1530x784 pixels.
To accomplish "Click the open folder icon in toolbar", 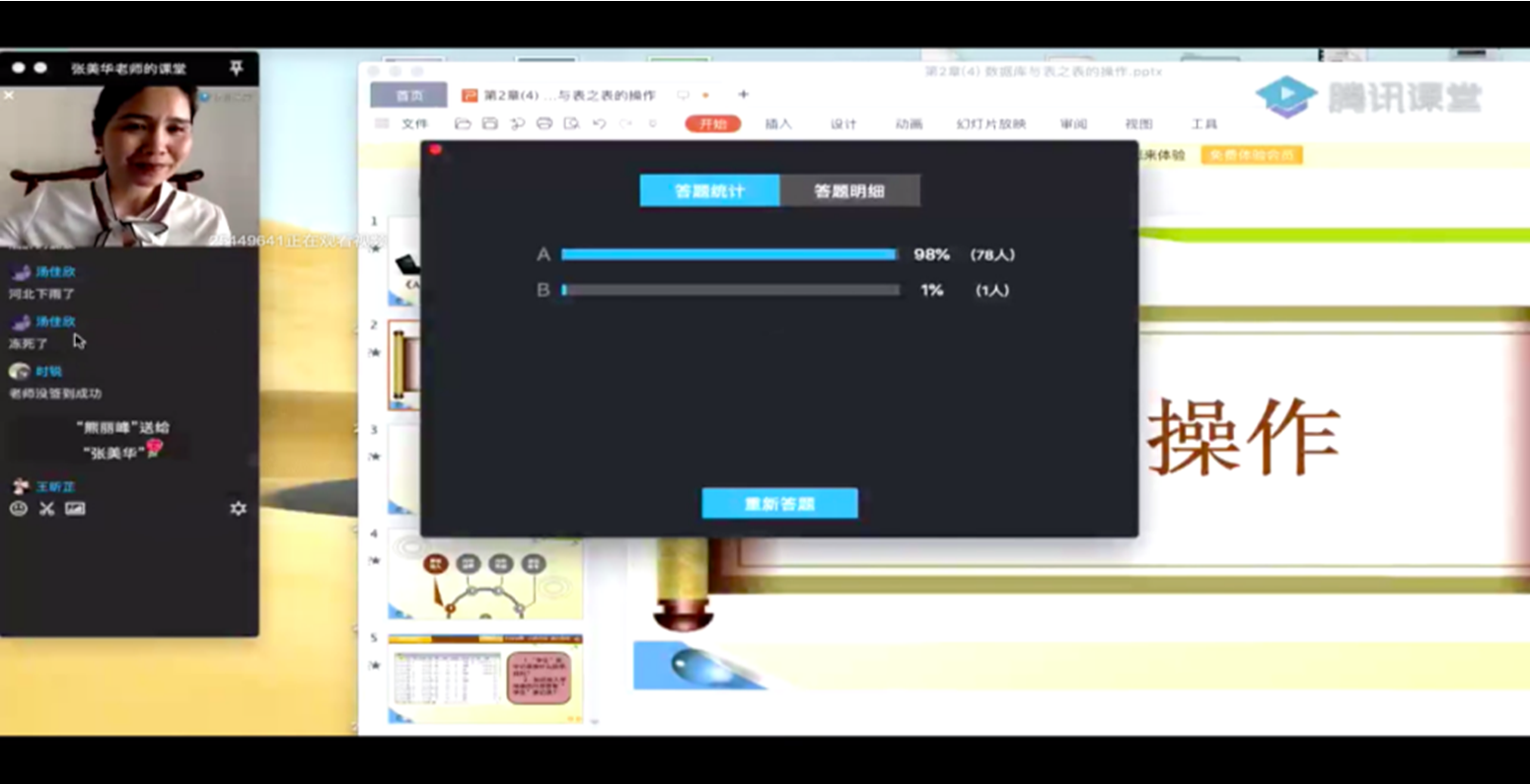I will [463, 124].
